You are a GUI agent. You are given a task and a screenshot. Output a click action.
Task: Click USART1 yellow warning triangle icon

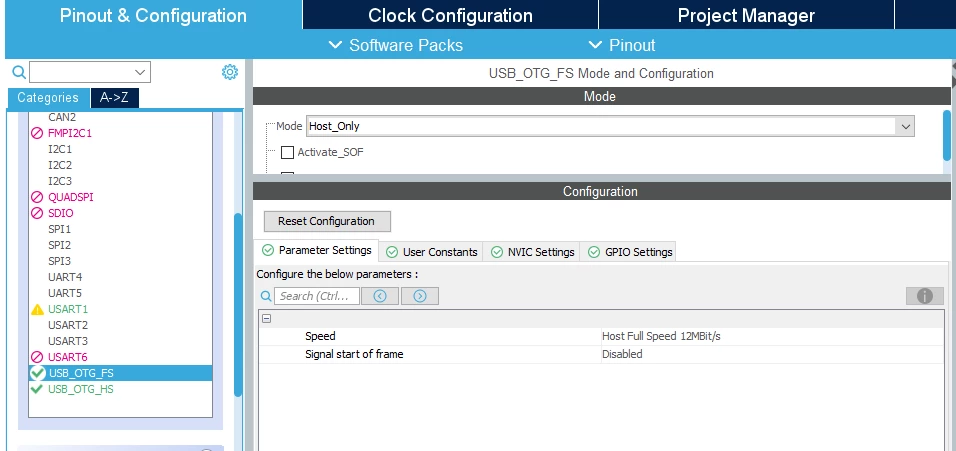tap(37, 310)
